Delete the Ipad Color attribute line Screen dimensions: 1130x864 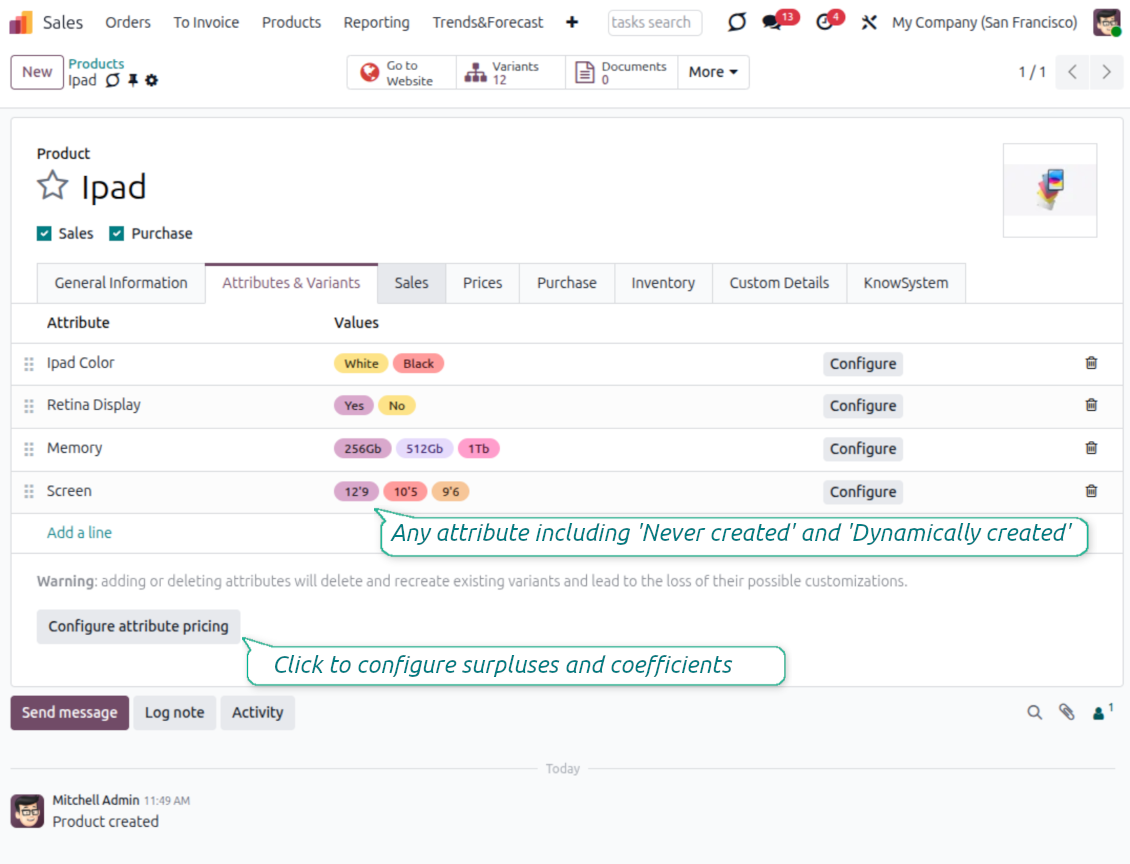click(1091, 363)
